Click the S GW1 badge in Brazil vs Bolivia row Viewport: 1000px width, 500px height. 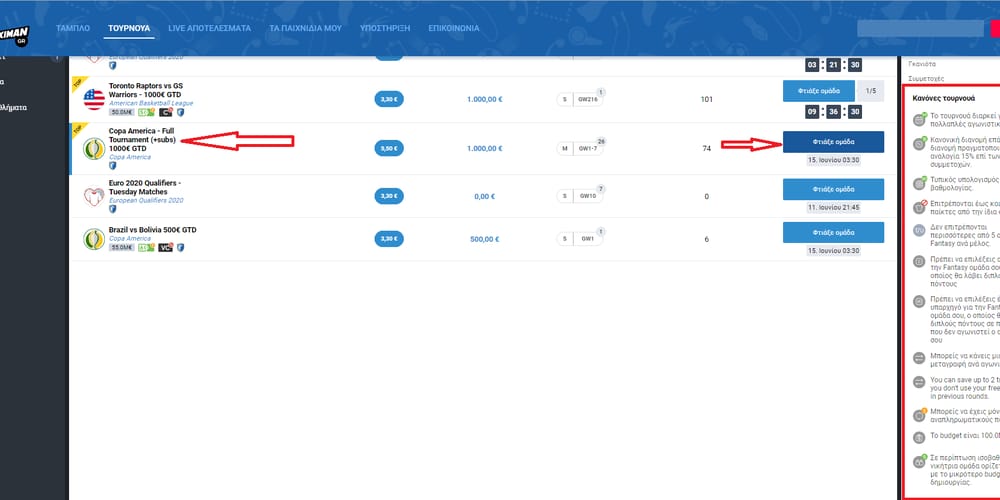(579, 239)
